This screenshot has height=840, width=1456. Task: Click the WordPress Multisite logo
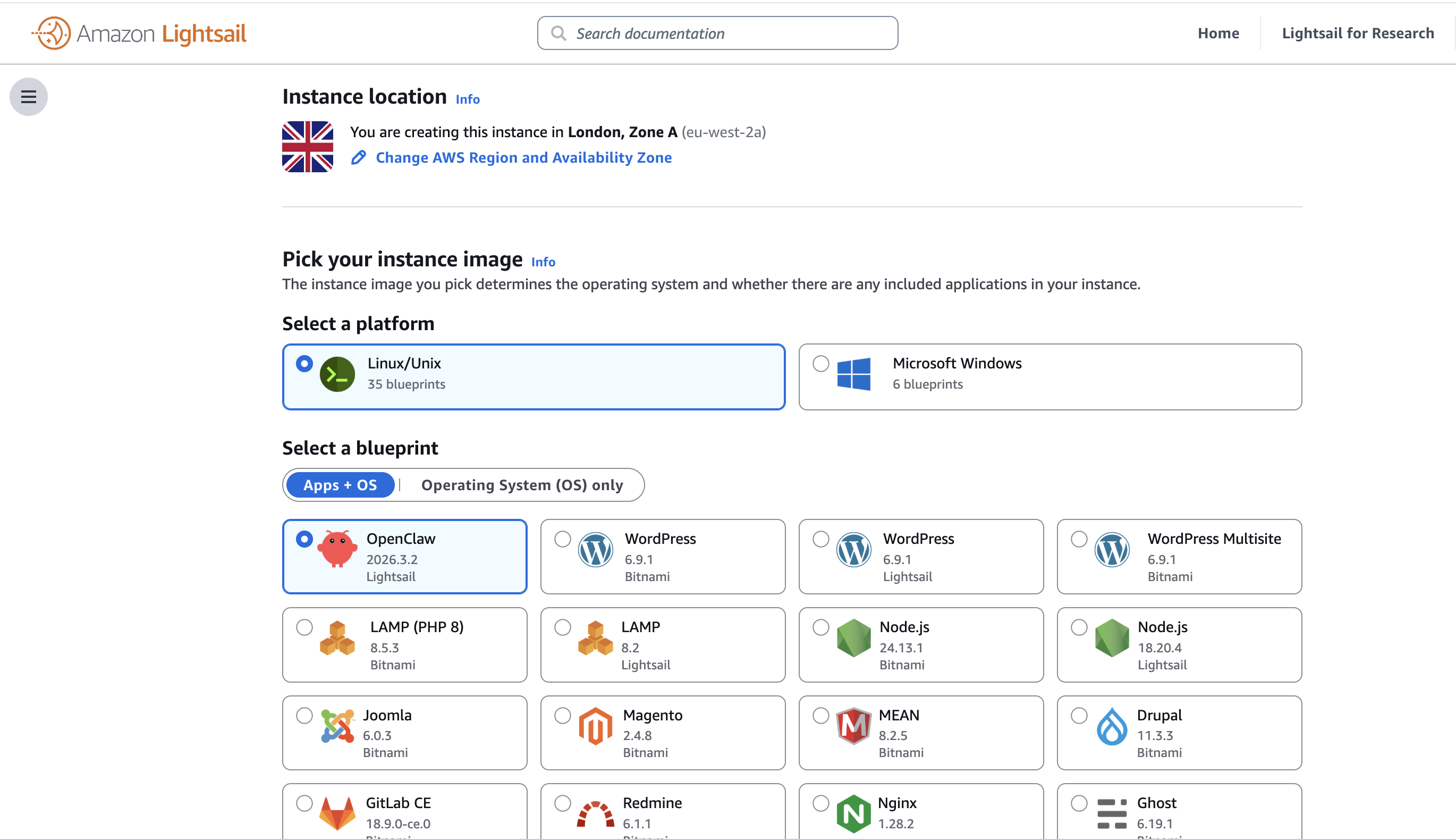1112,550
